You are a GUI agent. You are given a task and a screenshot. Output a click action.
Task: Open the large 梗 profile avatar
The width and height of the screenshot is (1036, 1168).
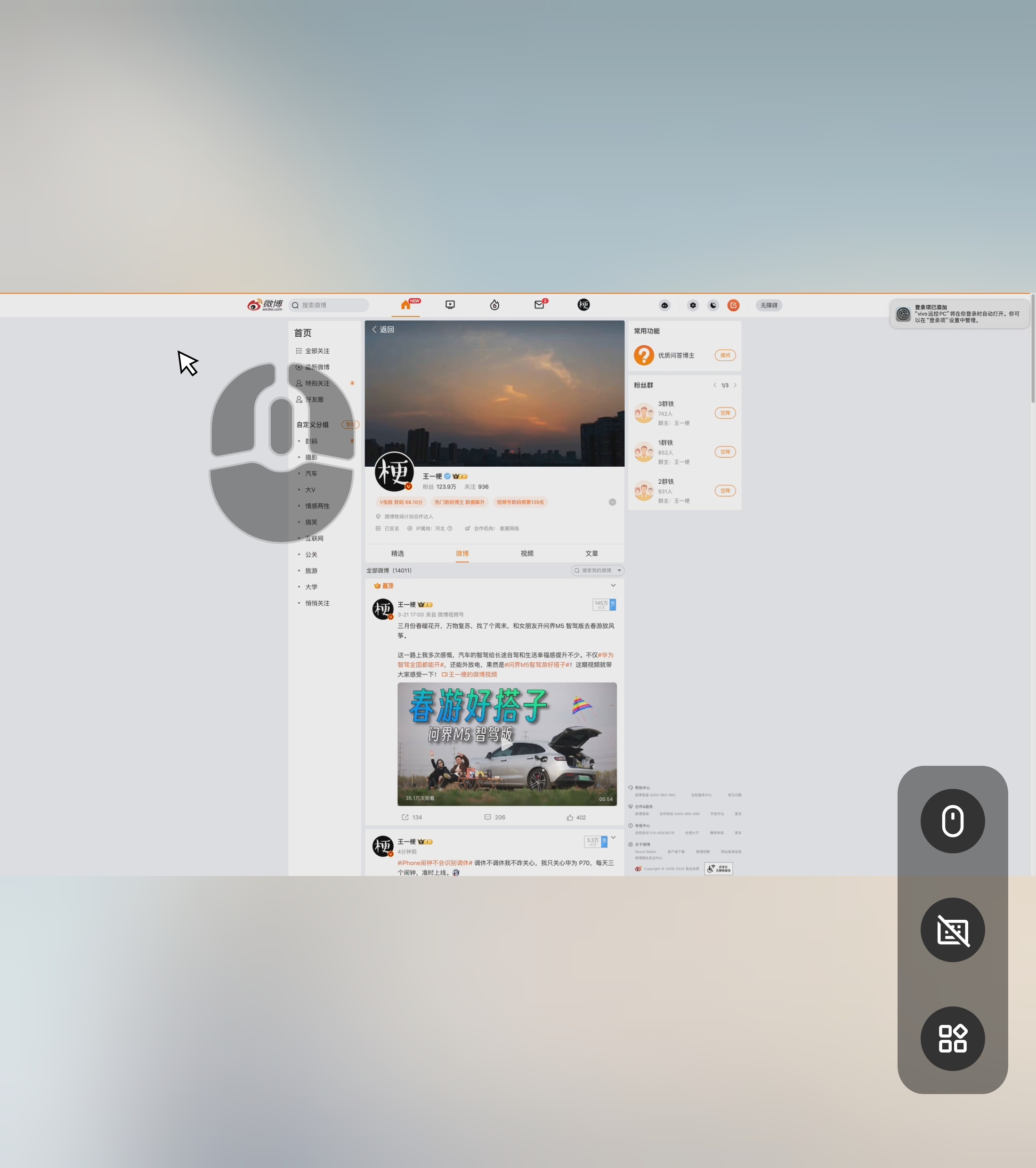394,471
